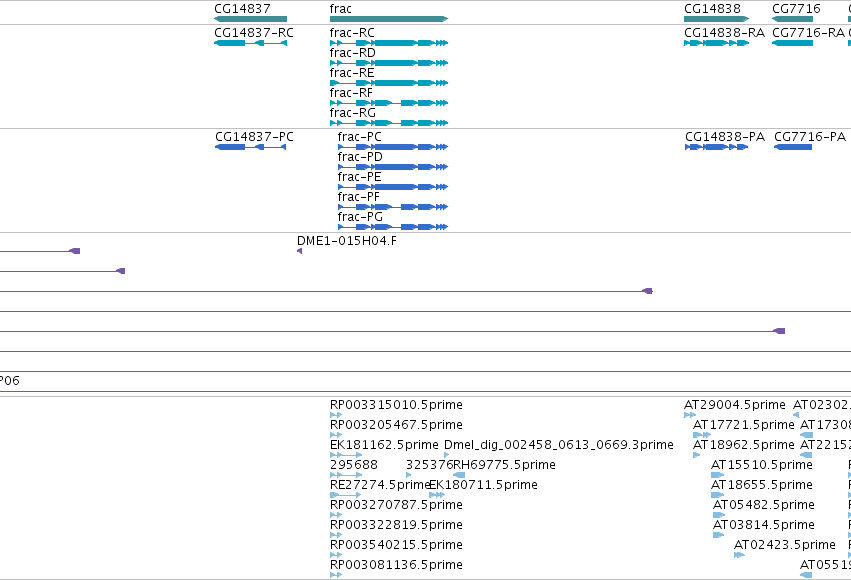Click the frac-RE transcript glyph
The width and height of the screenshot is (851, 580).
389,83
